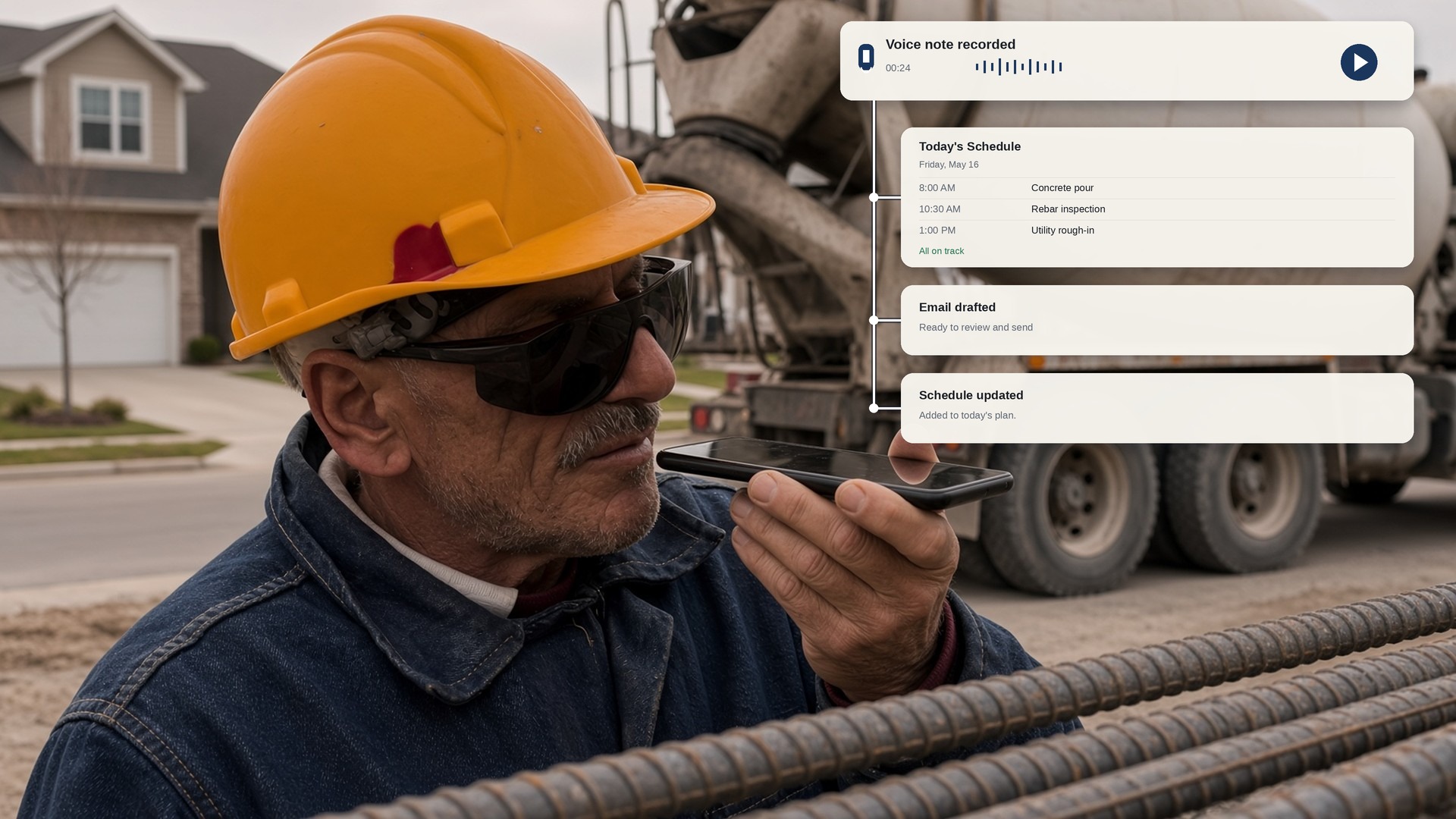Open the Today's Schedule card heading
Viewport: 1456px width, 819px height.
(969, 146)
